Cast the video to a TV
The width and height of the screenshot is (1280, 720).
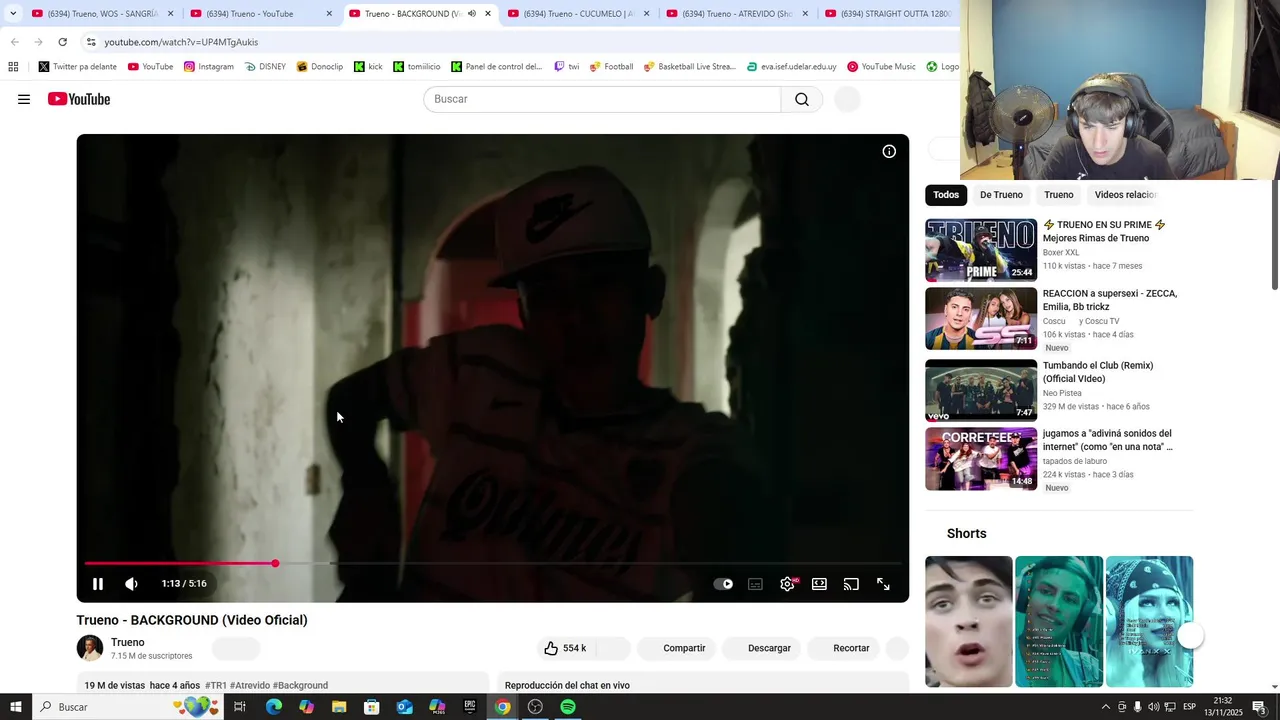(x=851, y=584)
